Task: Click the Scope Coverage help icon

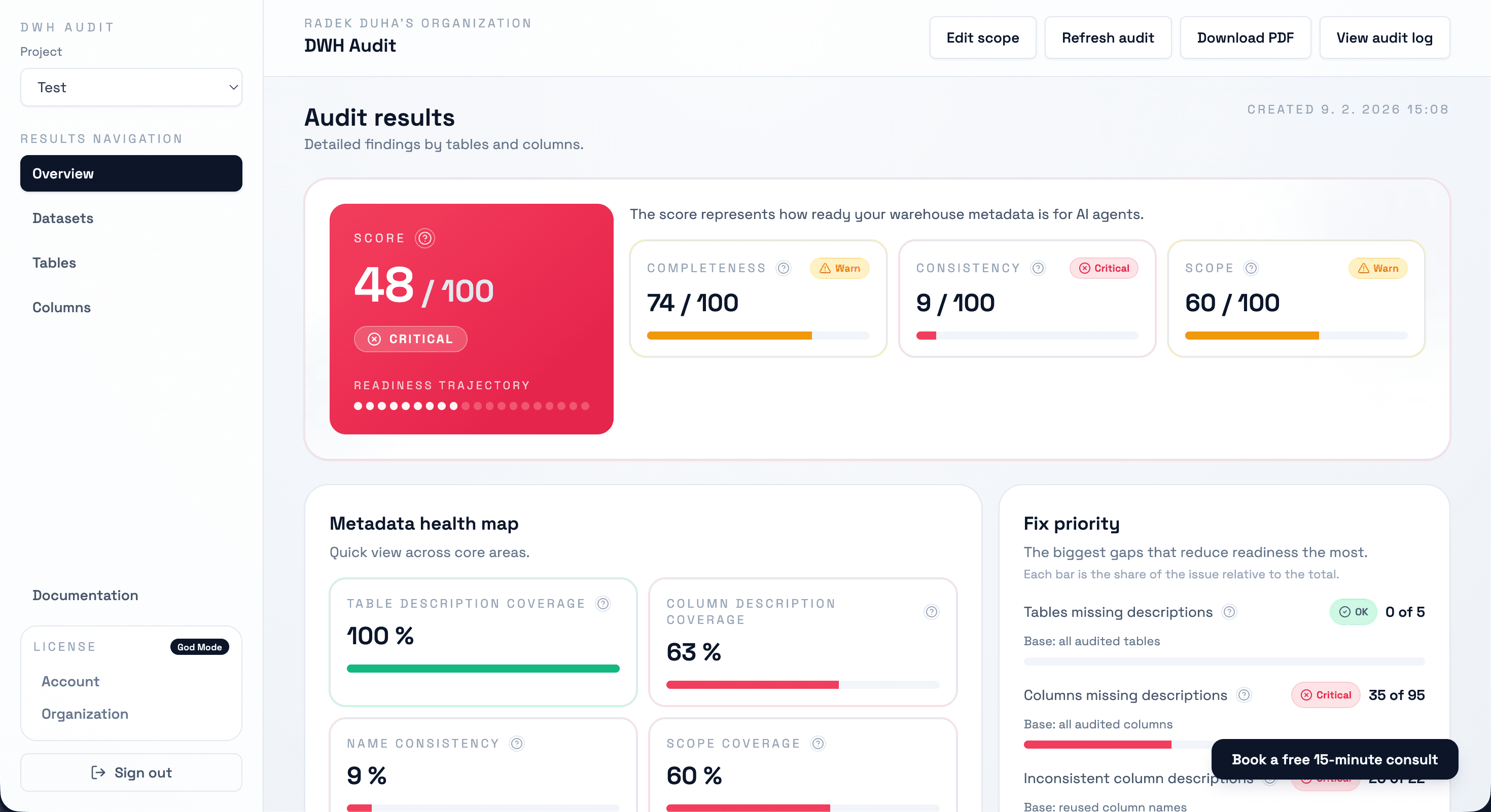Action: tap(818, 744)
